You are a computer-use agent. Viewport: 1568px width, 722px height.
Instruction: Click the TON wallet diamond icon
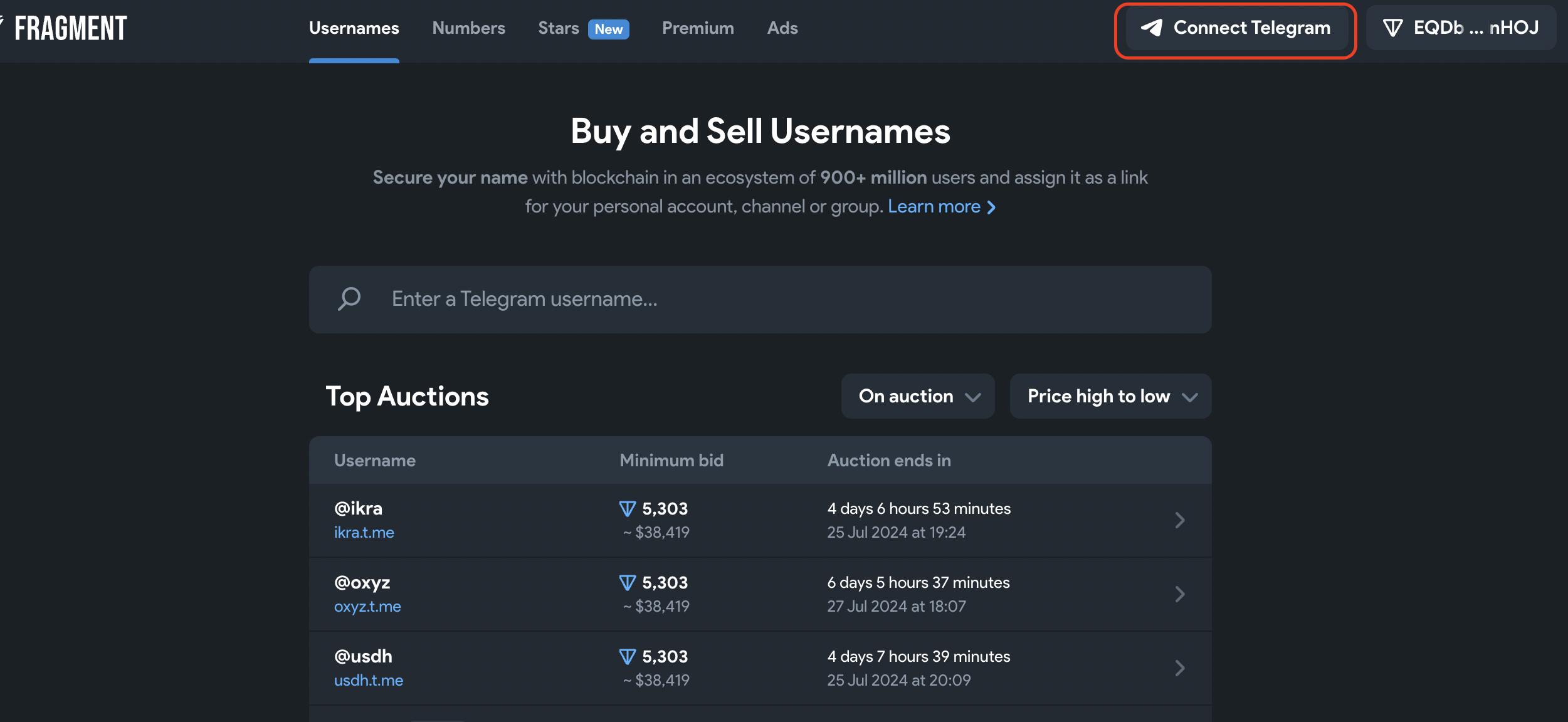pos(1392,28)
